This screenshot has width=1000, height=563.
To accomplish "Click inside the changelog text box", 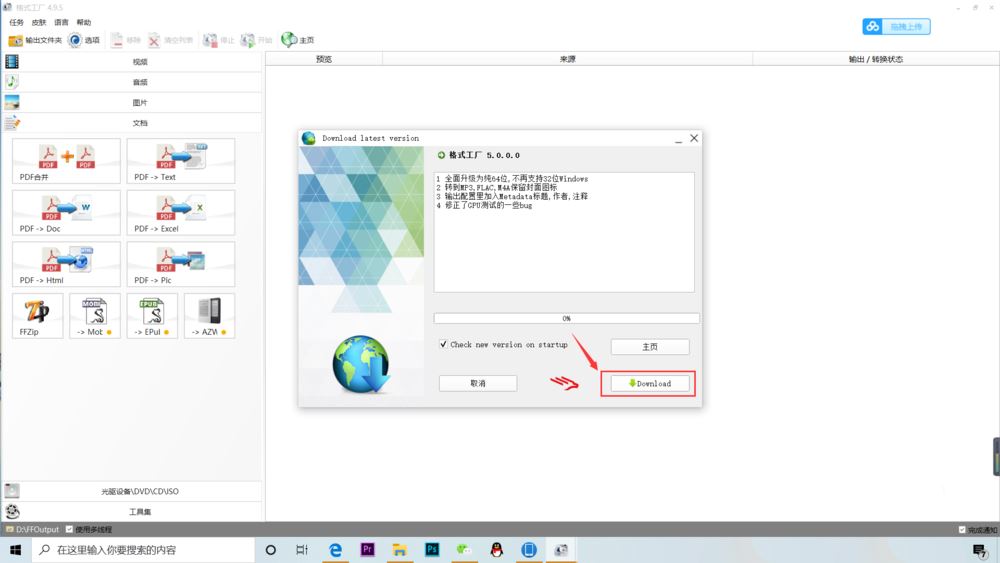I will tap(564, 232).
